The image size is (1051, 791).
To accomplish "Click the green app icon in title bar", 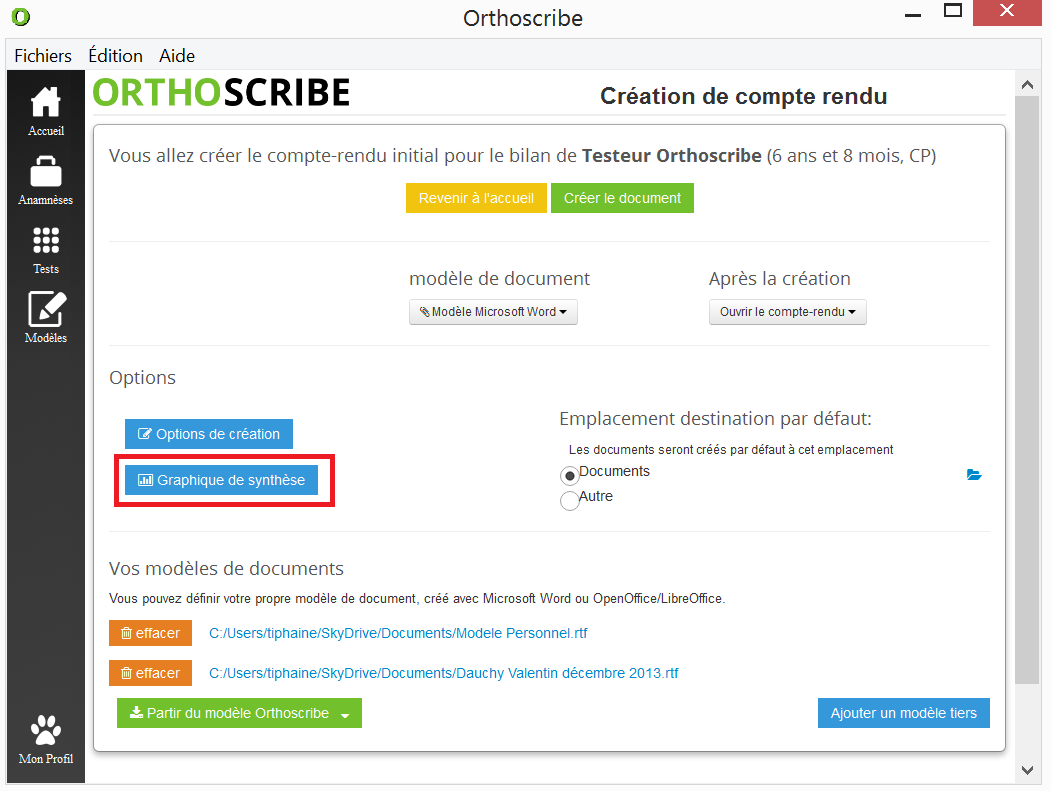I will 20,18.
